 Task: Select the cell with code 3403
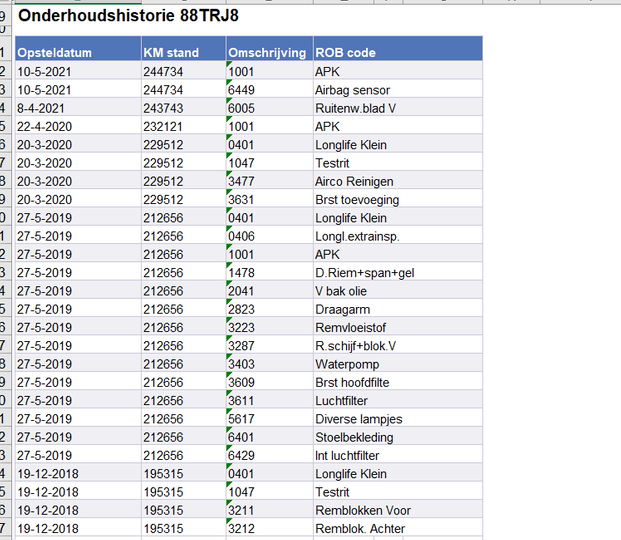click(x=269, y=364)
